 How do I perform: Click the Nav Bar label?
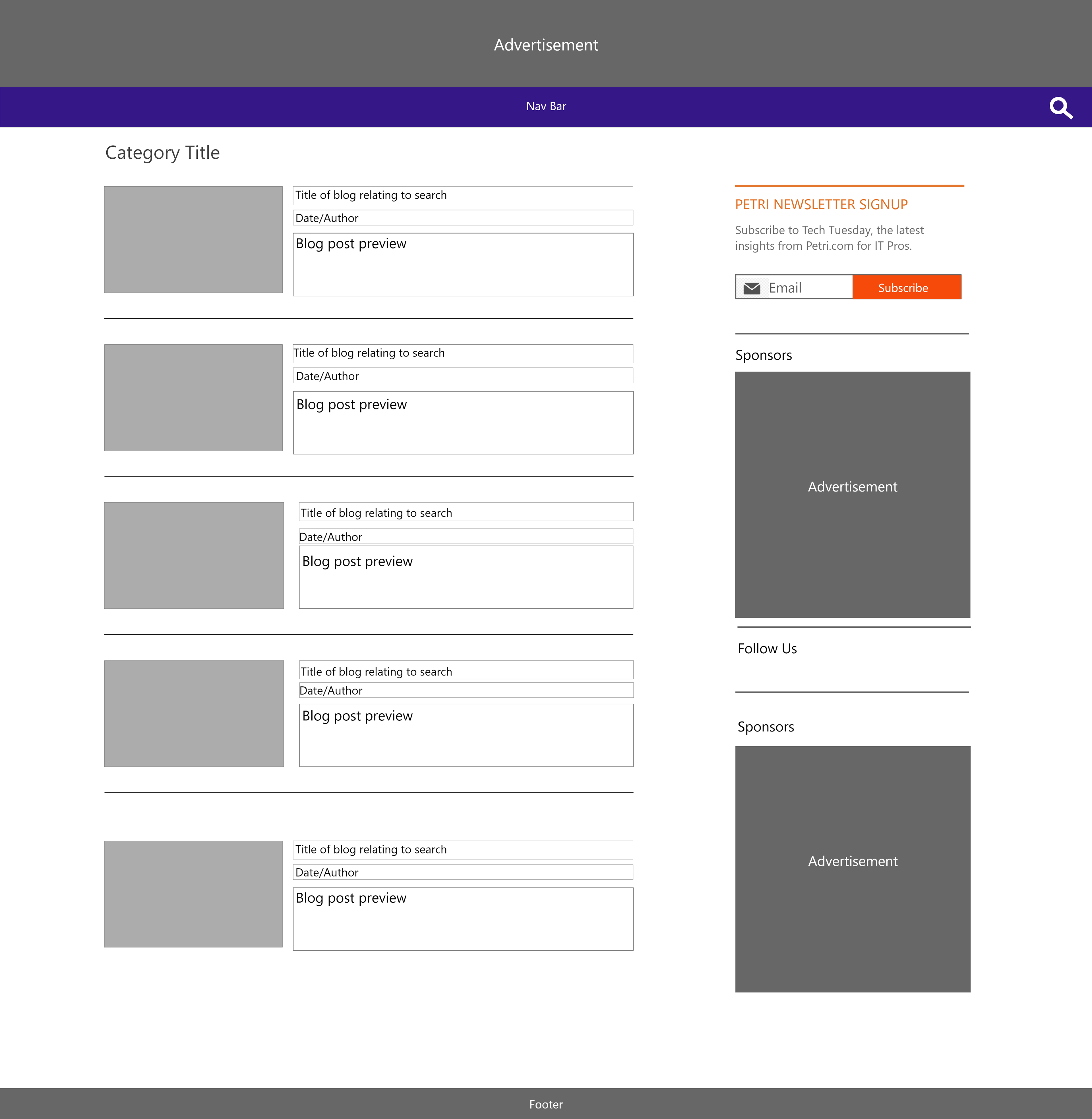(x=545, y=107)
